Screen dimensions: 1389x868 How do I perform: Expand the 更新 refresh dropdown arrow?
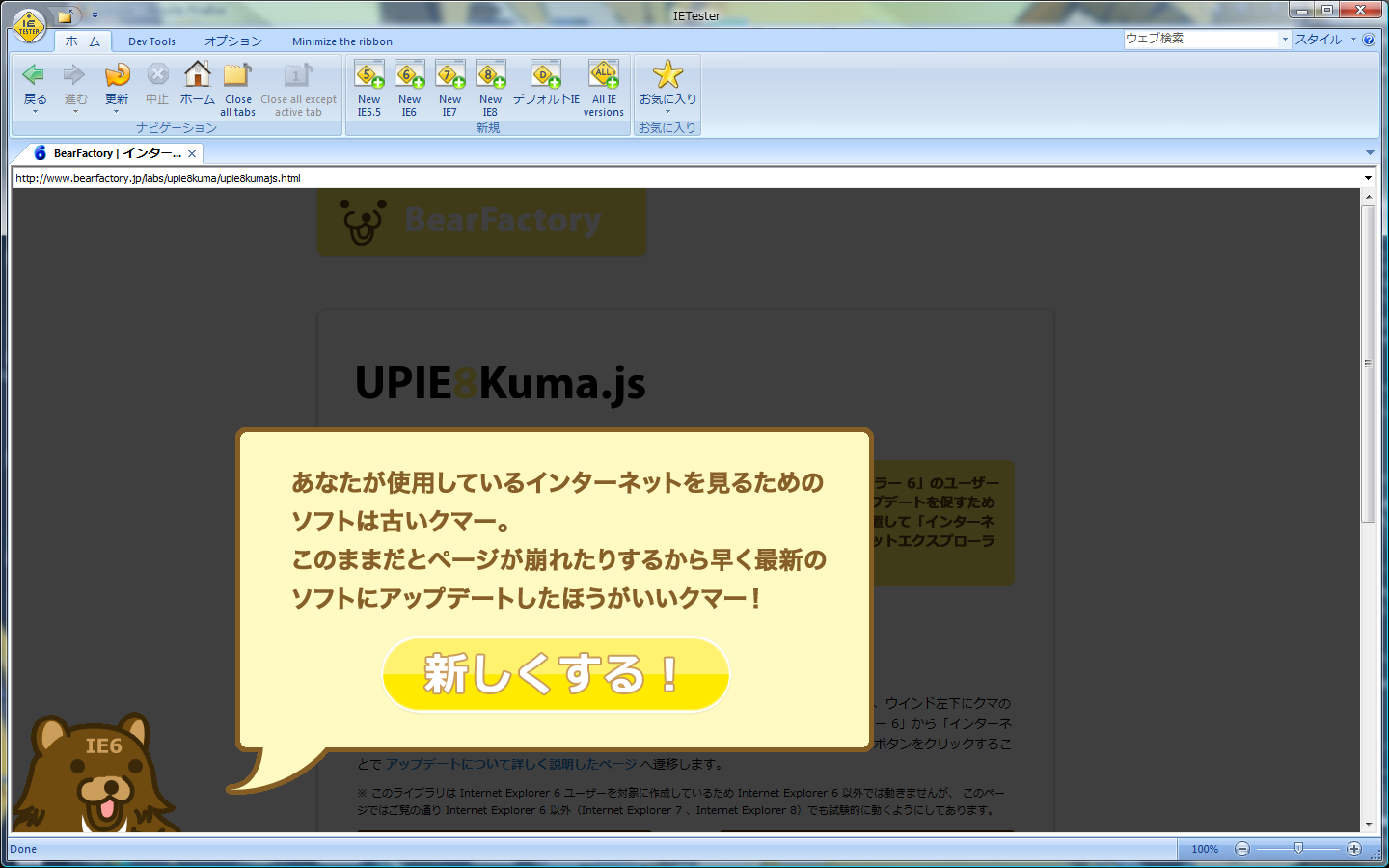coord(117,112)
